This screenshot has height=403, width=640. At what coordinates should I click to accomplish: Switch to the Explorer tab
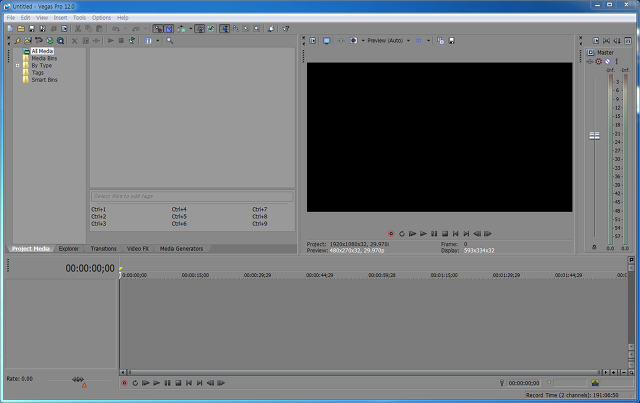[69, 249]
